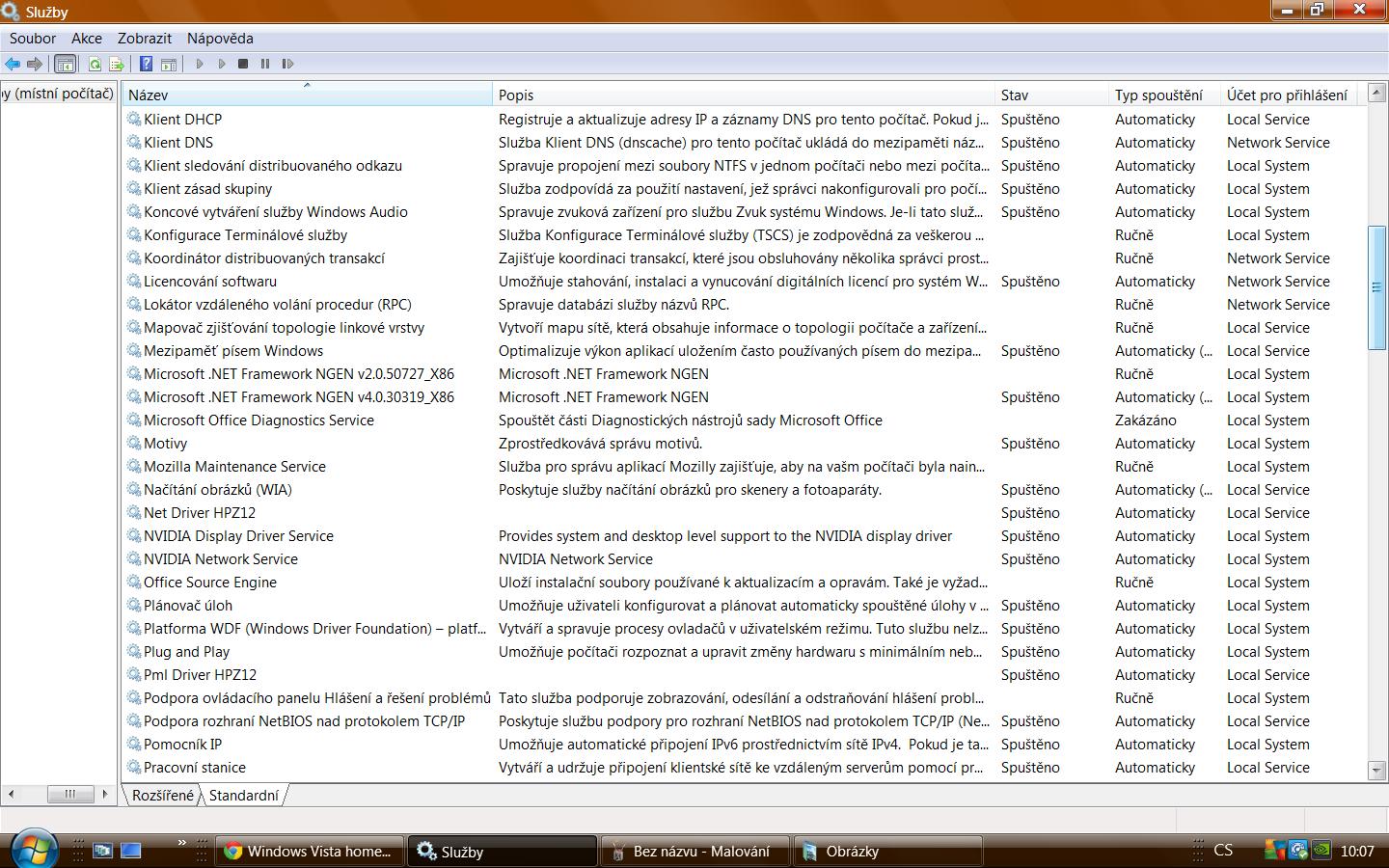This screenshot has height=868, width=1389.
Task: Click the left arrow of the left pane scrollbar
Action: pos(10,794)
